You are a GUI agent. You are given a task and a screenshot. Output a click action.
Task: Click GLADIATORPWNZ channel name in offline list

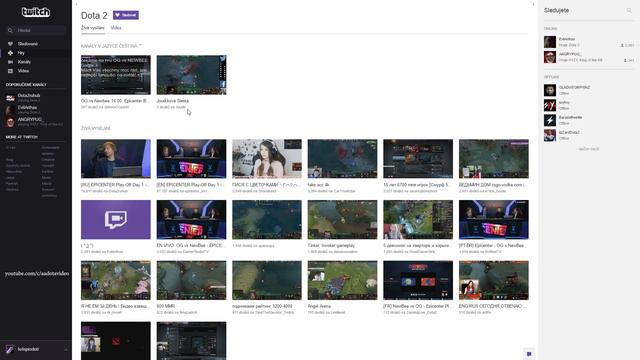(x=574, y=87)
